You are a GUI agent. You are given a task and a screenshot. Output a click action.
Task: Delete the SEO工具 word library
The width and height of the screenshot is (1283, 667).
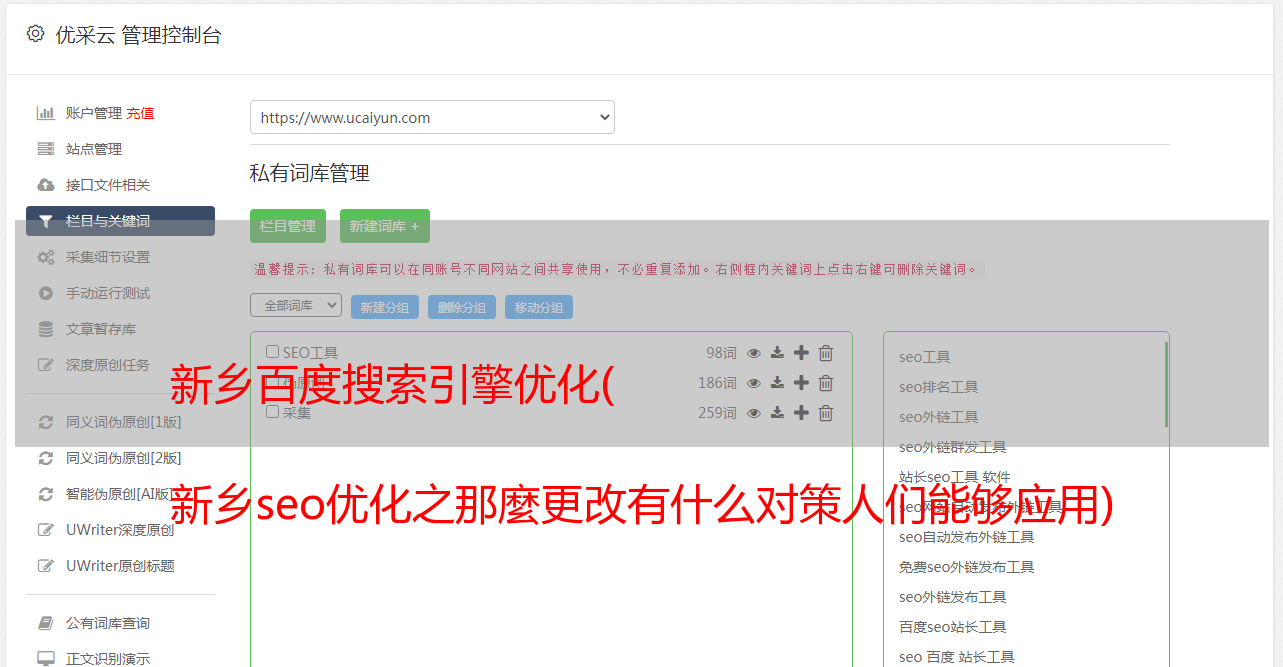(x=826, y=353)
